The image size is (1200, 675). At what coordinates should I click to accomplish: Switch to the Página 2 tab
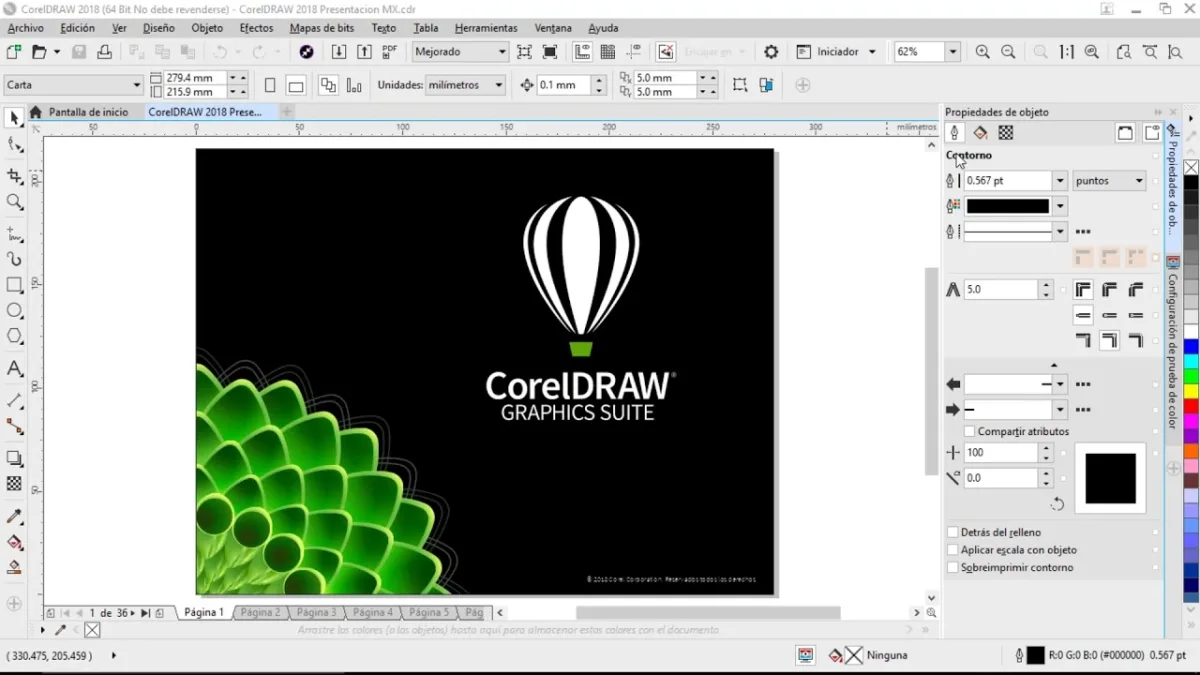tap(260, 612)
